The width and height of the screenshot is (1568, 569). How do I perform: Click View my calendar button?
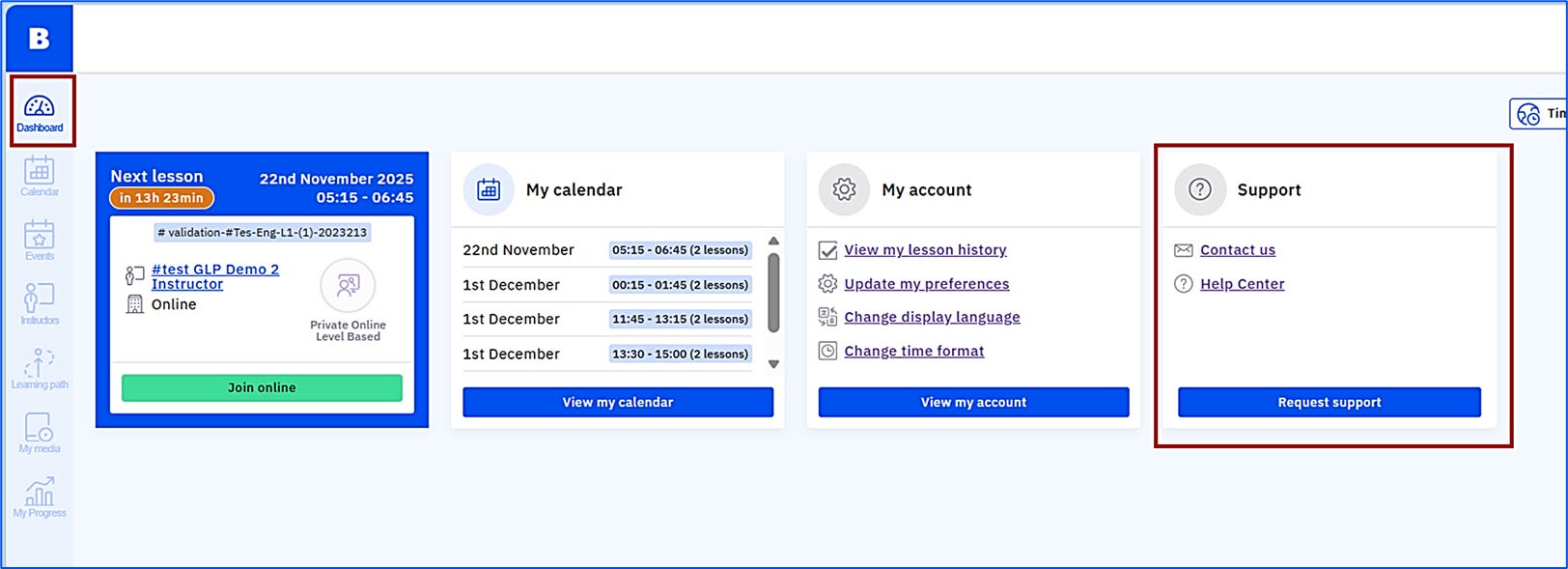pyautogui.click(x=618, y=402)
